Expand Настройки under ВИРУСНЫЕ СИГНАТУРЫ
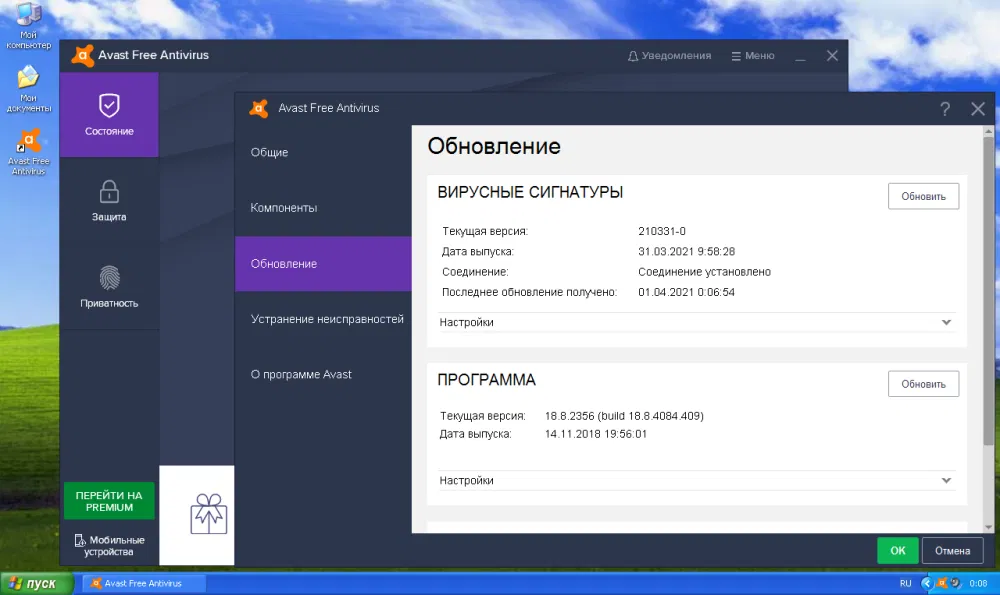1000x595 pixels. click(696, 322)
